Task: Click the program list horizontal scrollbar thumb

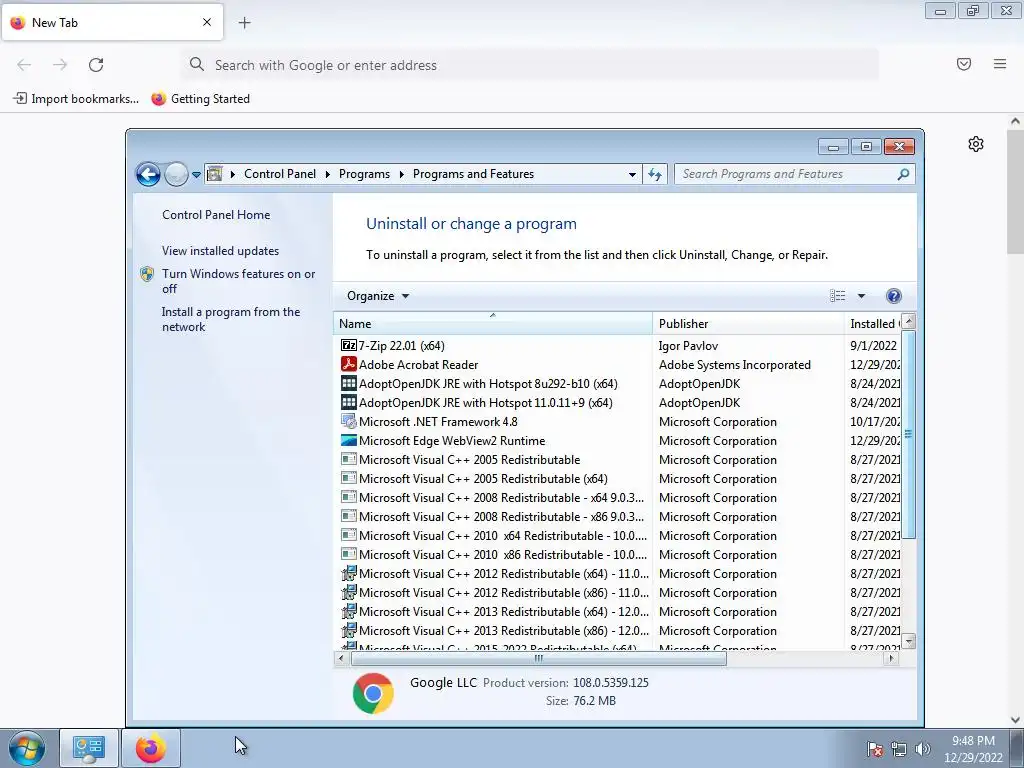Action: coord(539,658)
